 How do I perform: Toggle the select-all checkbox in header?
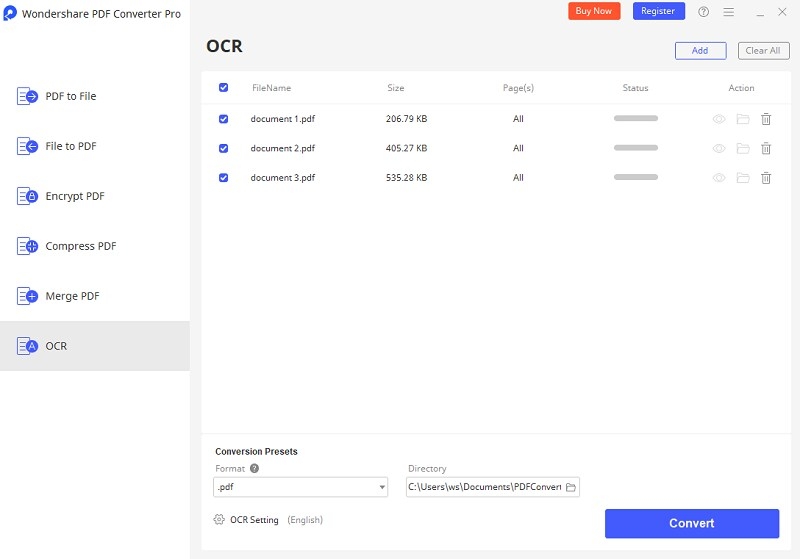223,88
